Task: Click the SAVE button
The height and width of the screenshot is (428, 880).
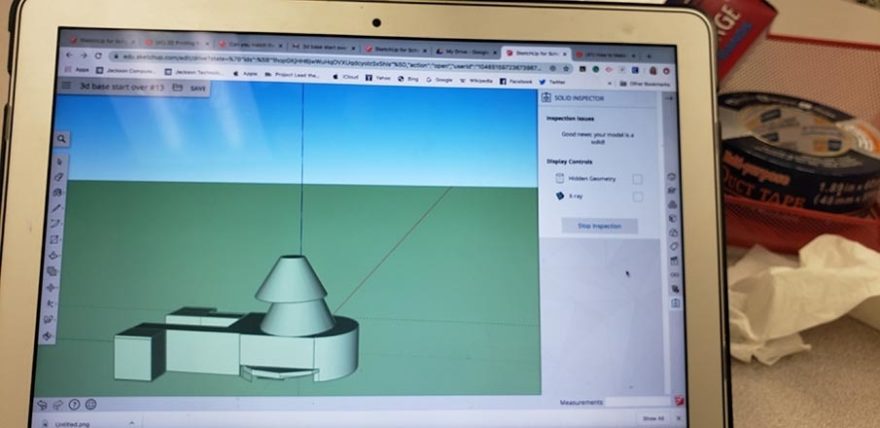Action: pos(198,88)
